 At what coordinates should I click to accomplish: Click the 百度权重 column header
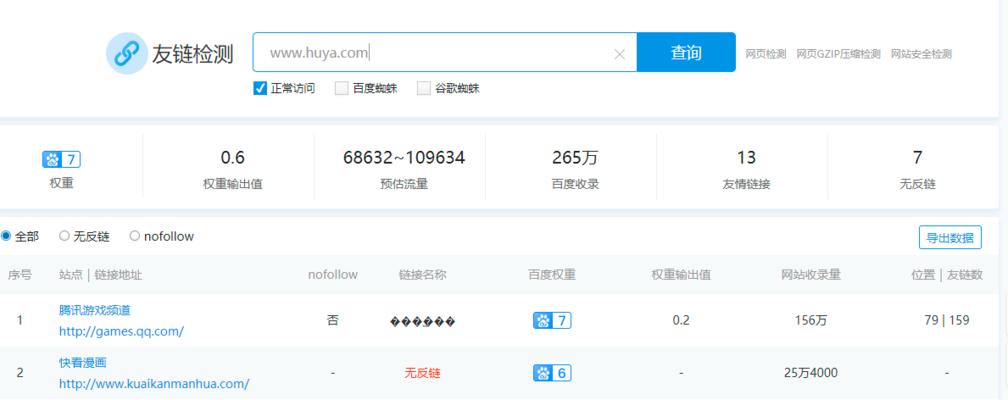click(552, 275)
